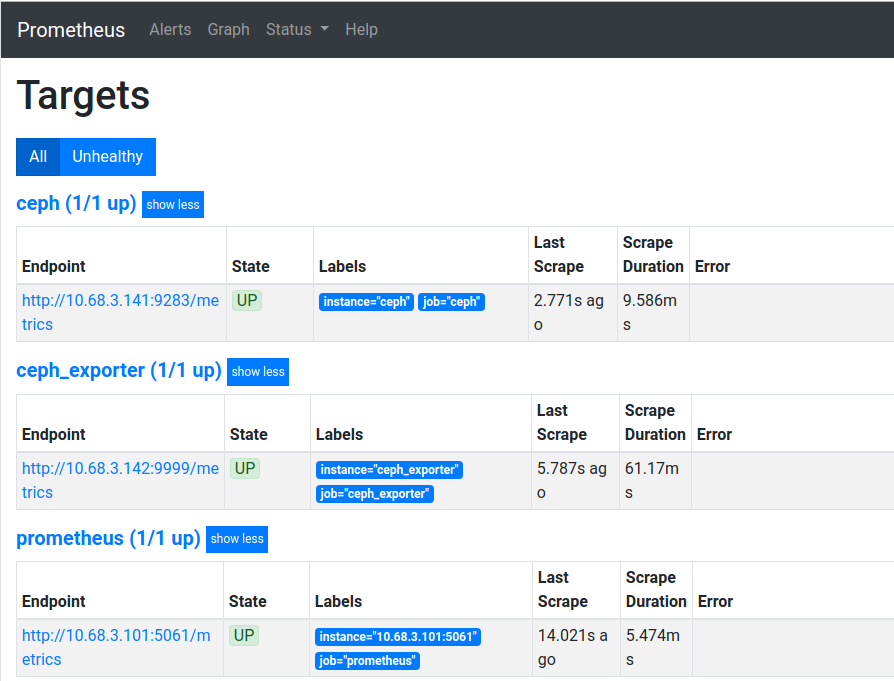Viewport: 894px width, 681px height.
Task: Open the ceph_exporter (1/1 up) heading link
Action: coord(119,371)
